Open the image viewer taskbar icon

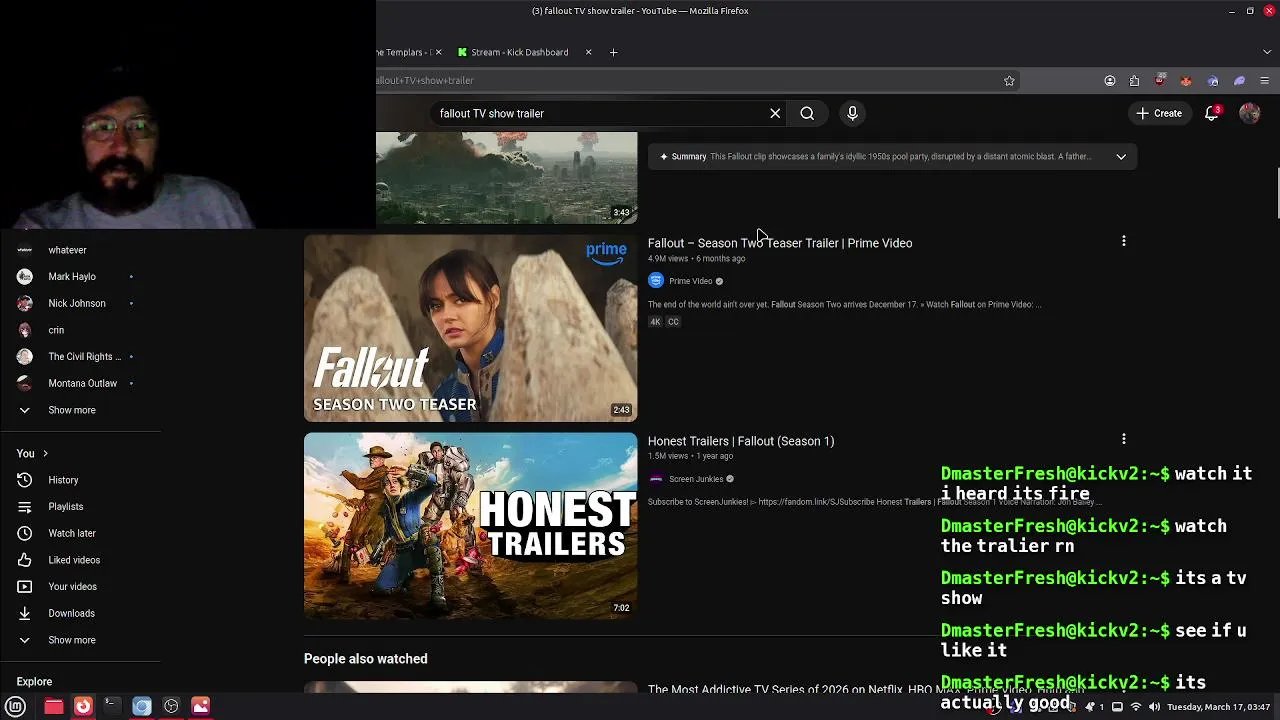pyautogui.click(x=201, y=706)
